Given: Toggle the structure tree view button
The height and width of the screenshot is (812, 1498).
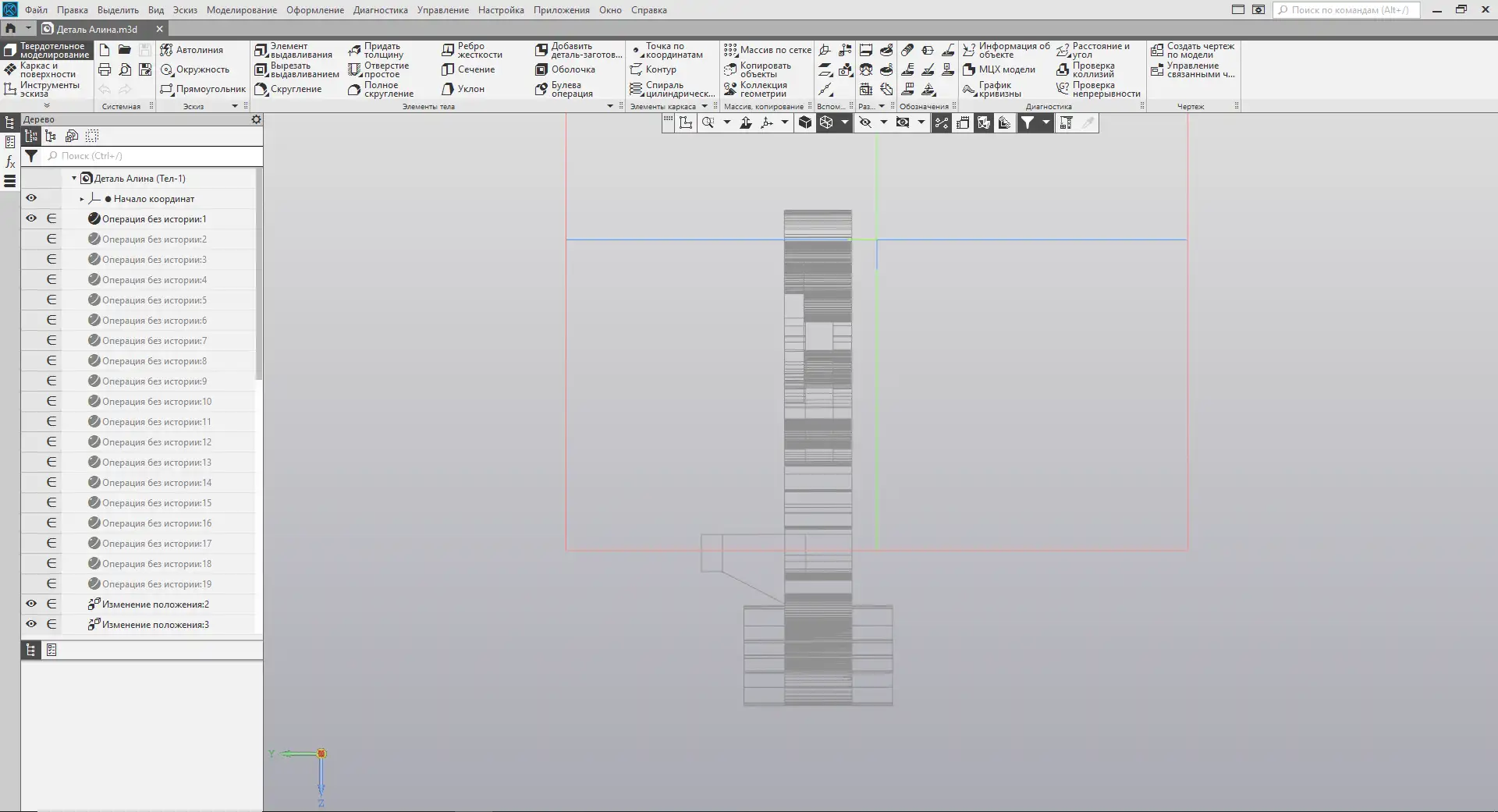Looking at the screenshot, I should 51,136.
